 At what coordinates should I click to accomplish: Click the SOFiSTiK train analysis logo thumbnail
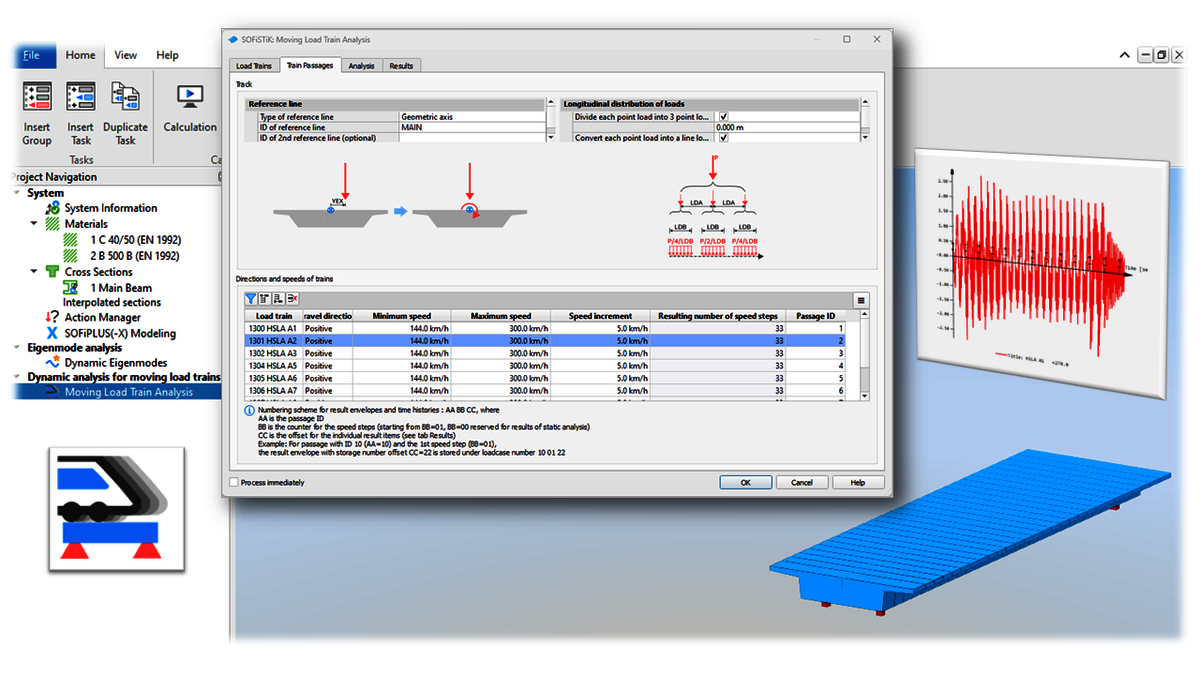point(117,508)
